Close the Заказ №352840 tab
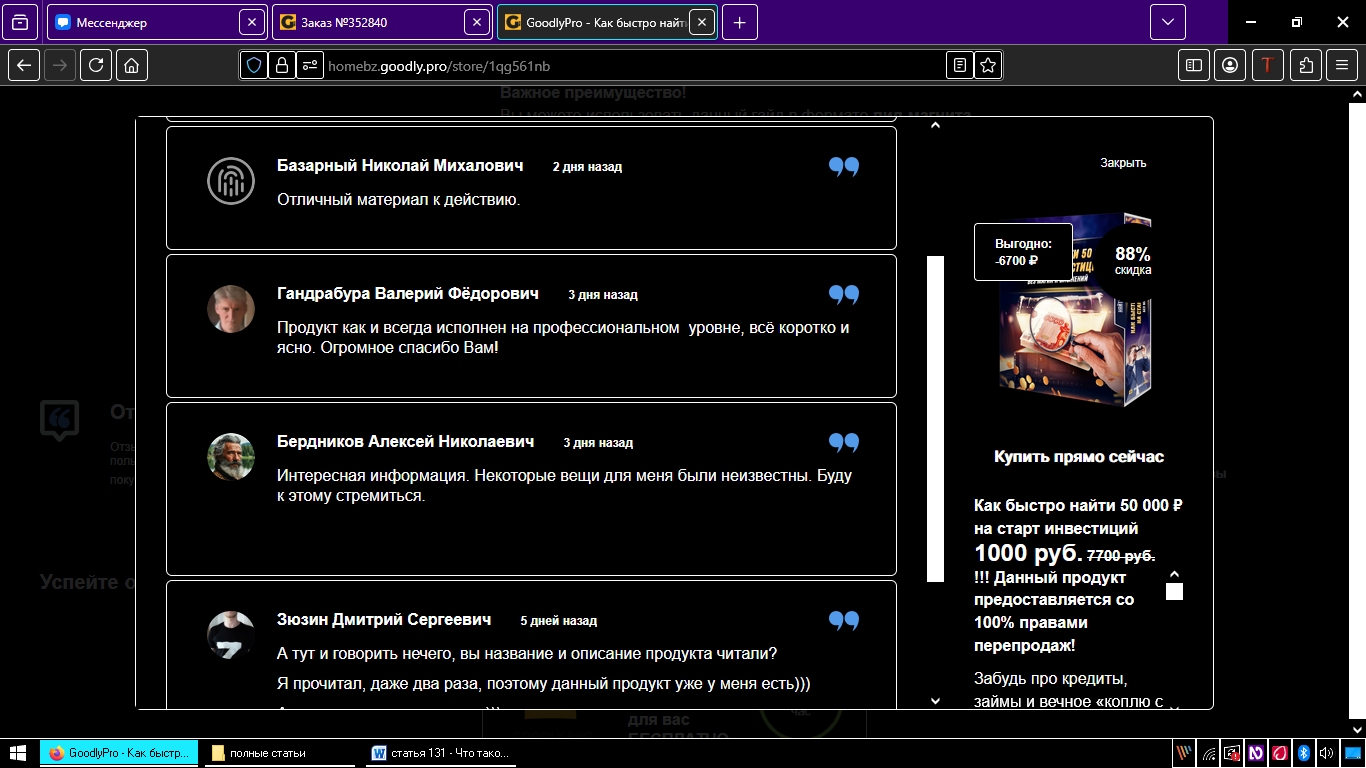The width and height of the screenshot is (1366, 768). point(477,22)
